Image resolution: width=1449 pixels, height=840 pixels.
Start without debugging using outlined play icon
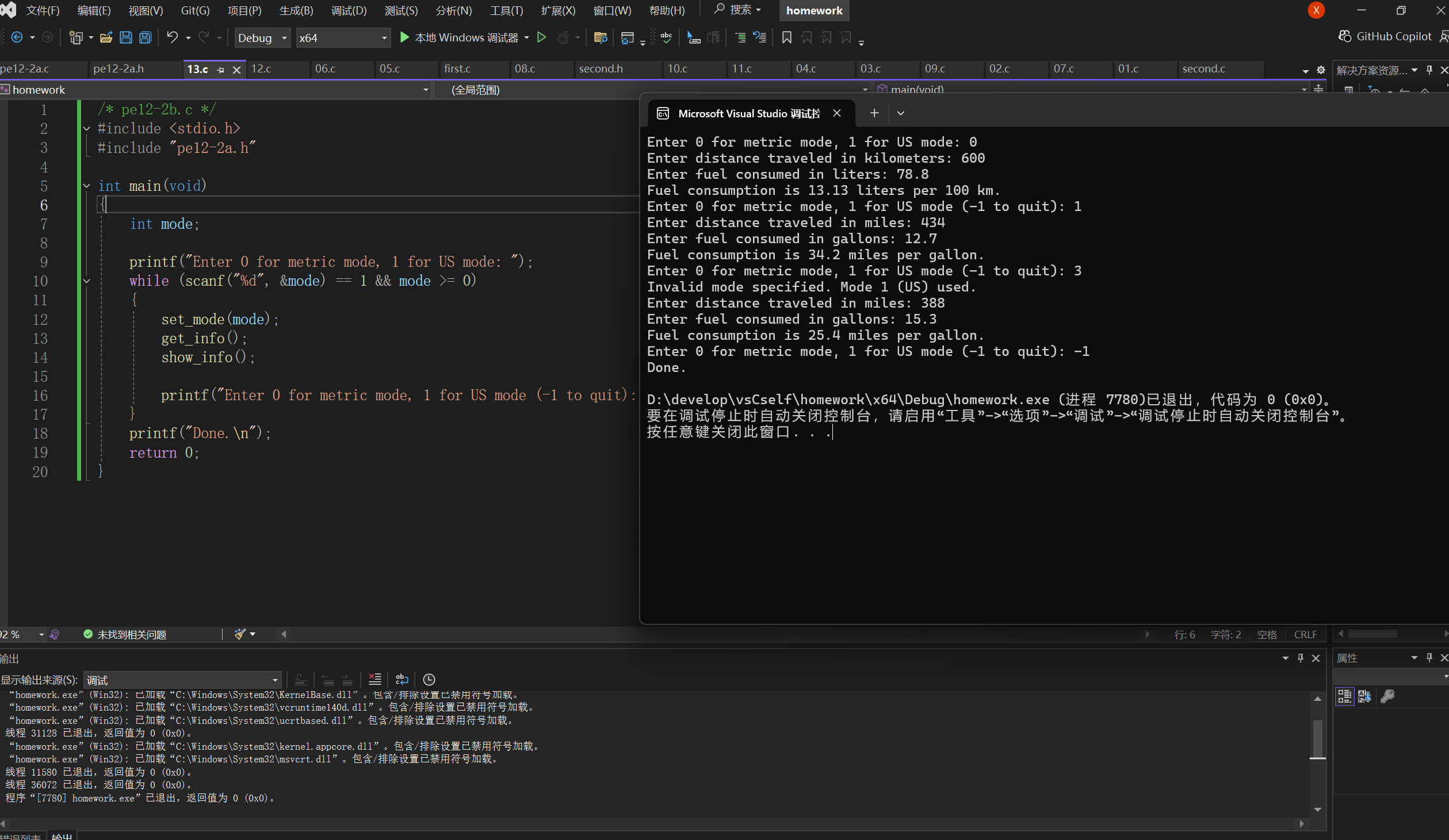[541, 37]
